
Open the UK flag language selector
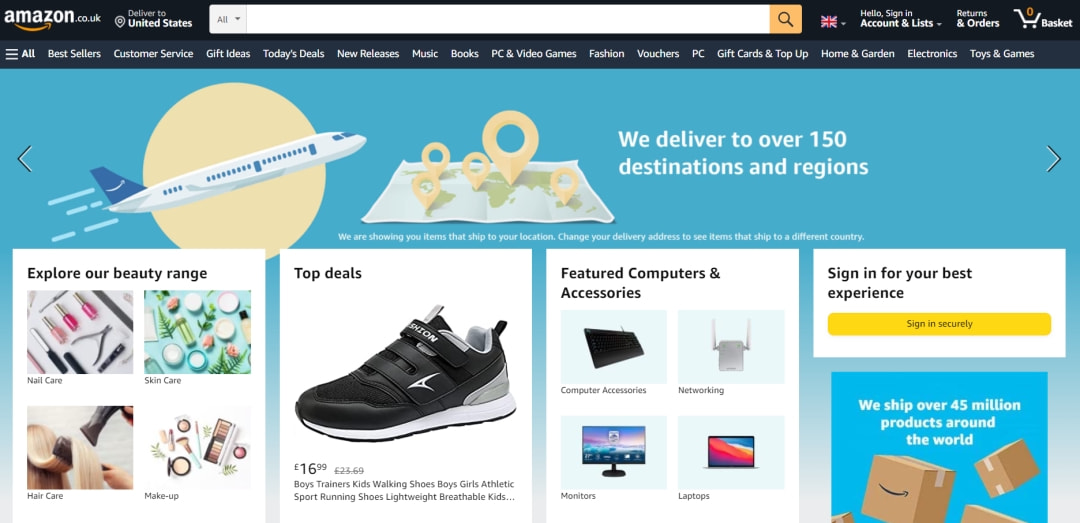tap(833, 22)
